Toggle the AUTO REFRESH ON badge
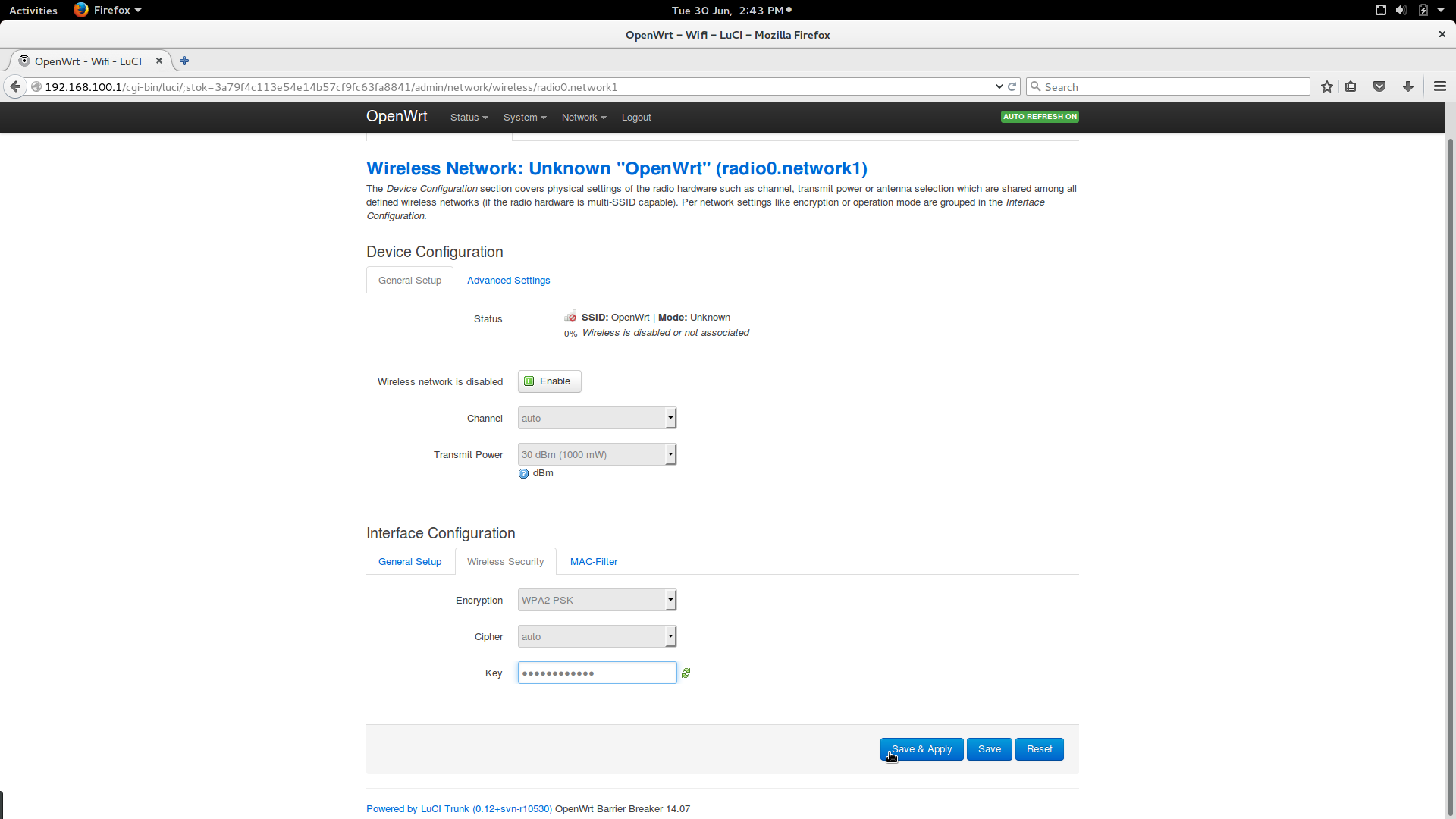1456x819 pixels. coord(1039,117)
